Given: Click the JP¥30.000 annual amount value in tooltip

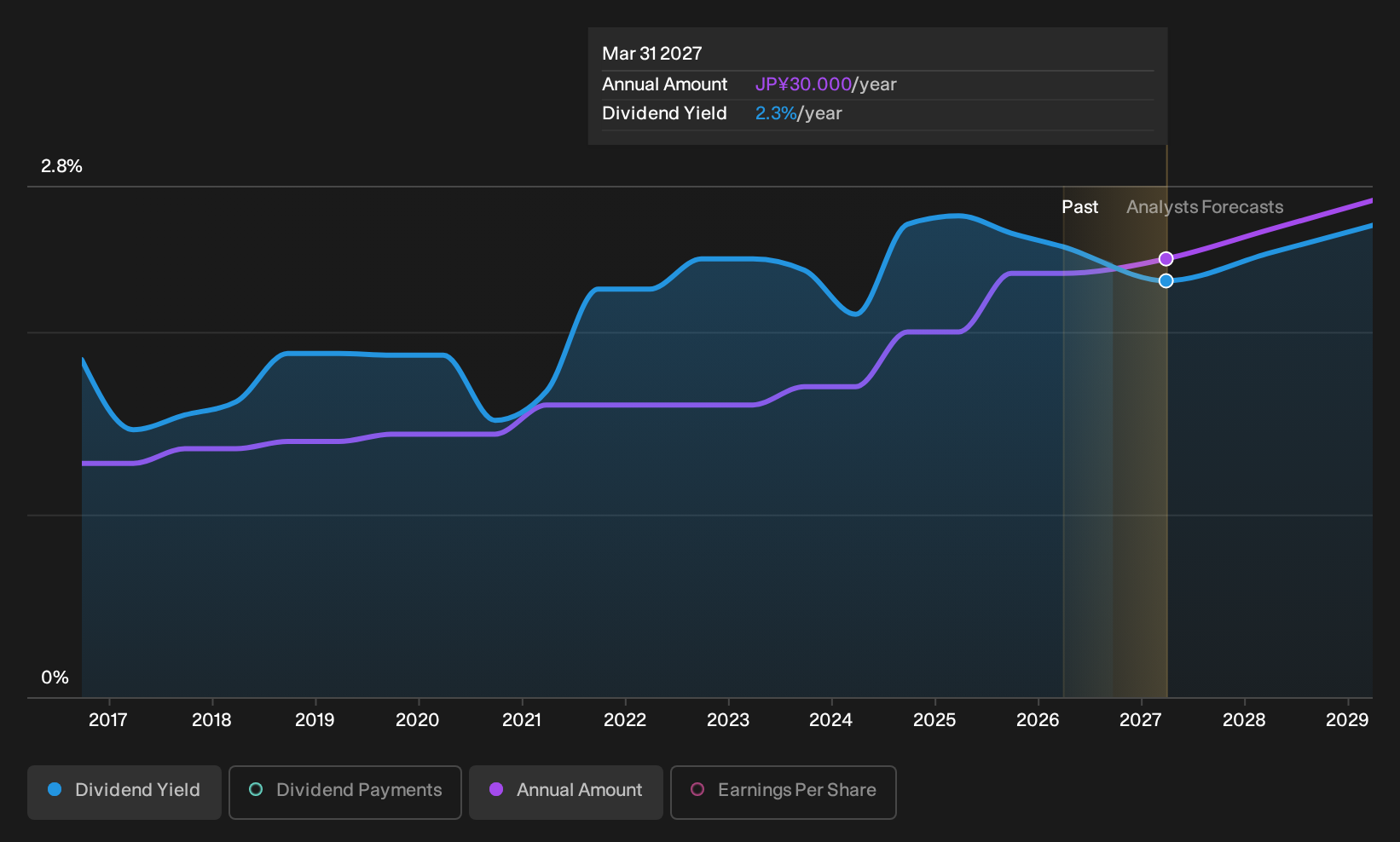Looking at the screenshot, I should 803,84.
